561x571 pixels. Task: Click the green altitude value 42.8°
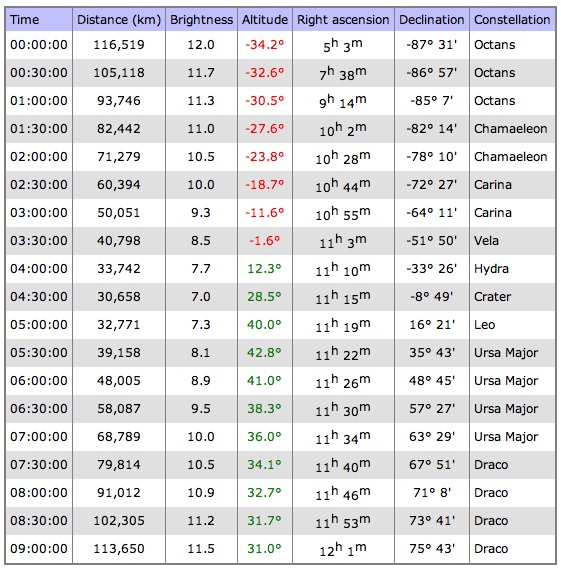[264, 353]
